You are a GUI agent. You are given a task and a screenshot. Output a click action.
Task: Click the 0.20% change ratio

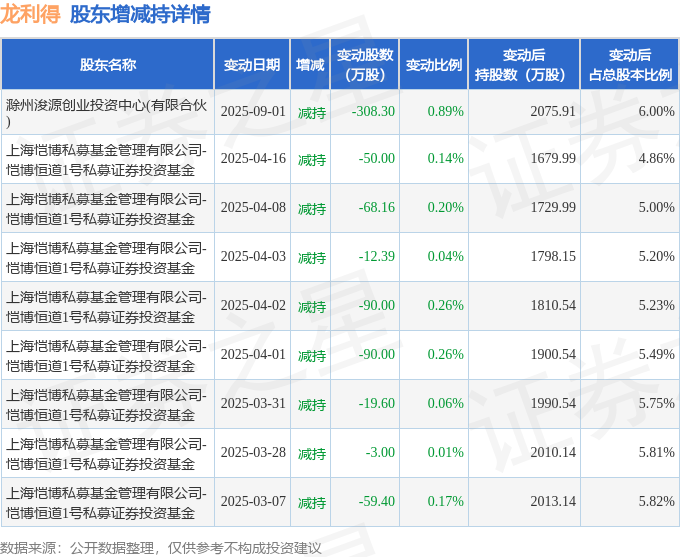click(x=445, y=207)
